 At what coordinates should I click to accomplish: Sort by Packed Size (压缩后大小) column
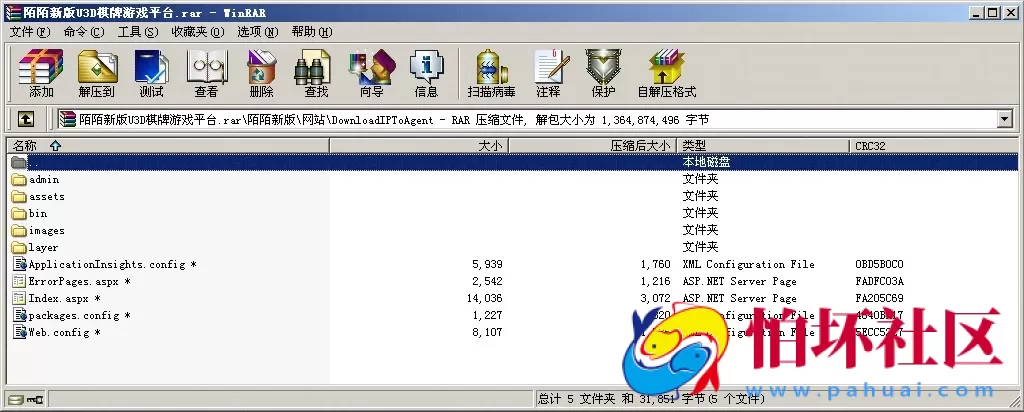tap(592, 146)
